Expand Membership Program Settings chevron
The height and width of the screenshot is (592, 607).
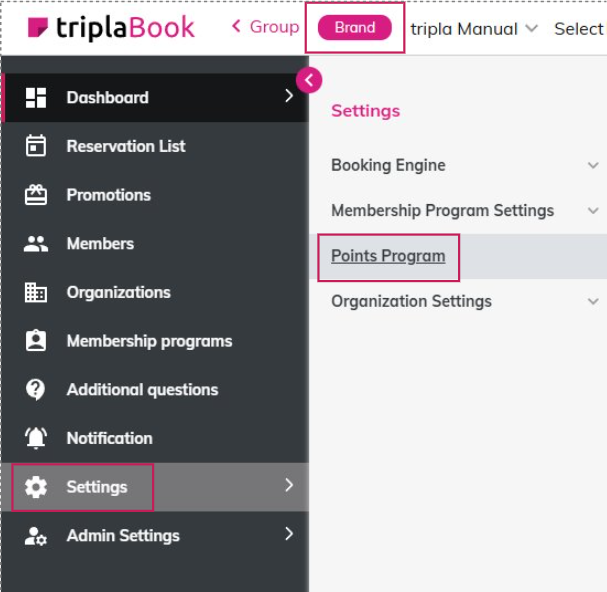click(592, 211)
